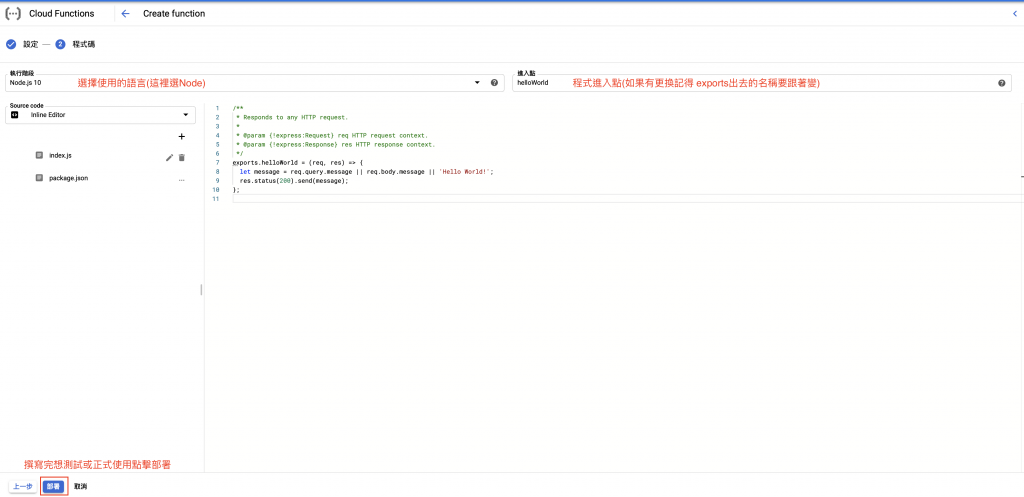Click the step 2 程式碼 circle

[60, 44]
